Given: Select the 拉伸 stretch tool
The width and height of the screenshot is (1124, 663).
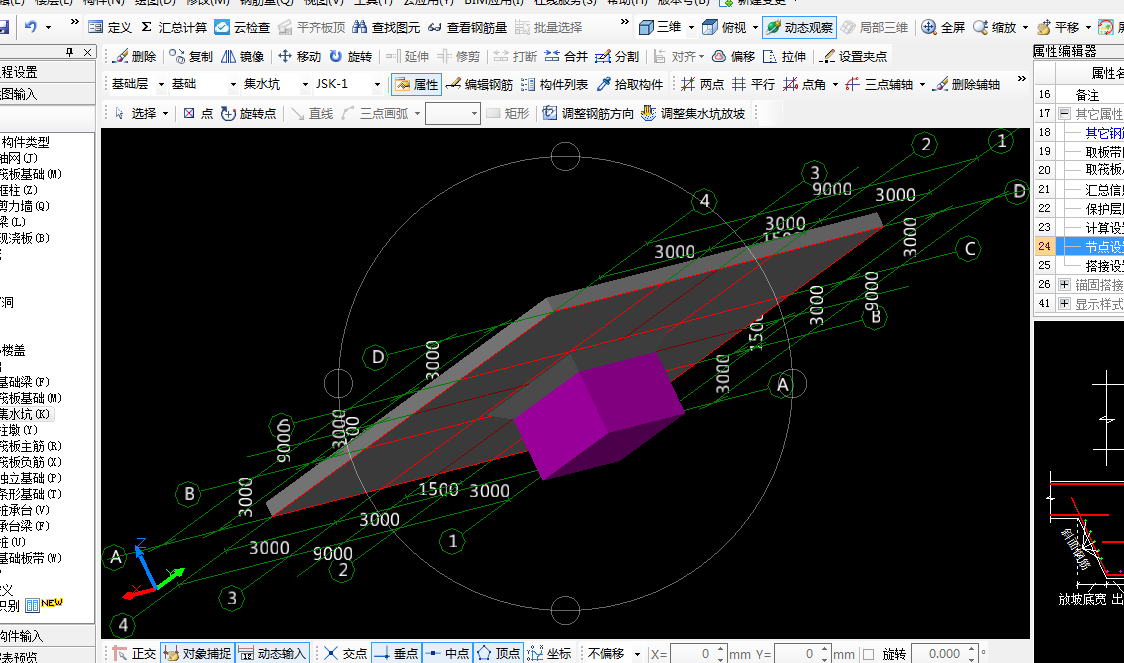Looking at the screenshot, I should 785,56.
